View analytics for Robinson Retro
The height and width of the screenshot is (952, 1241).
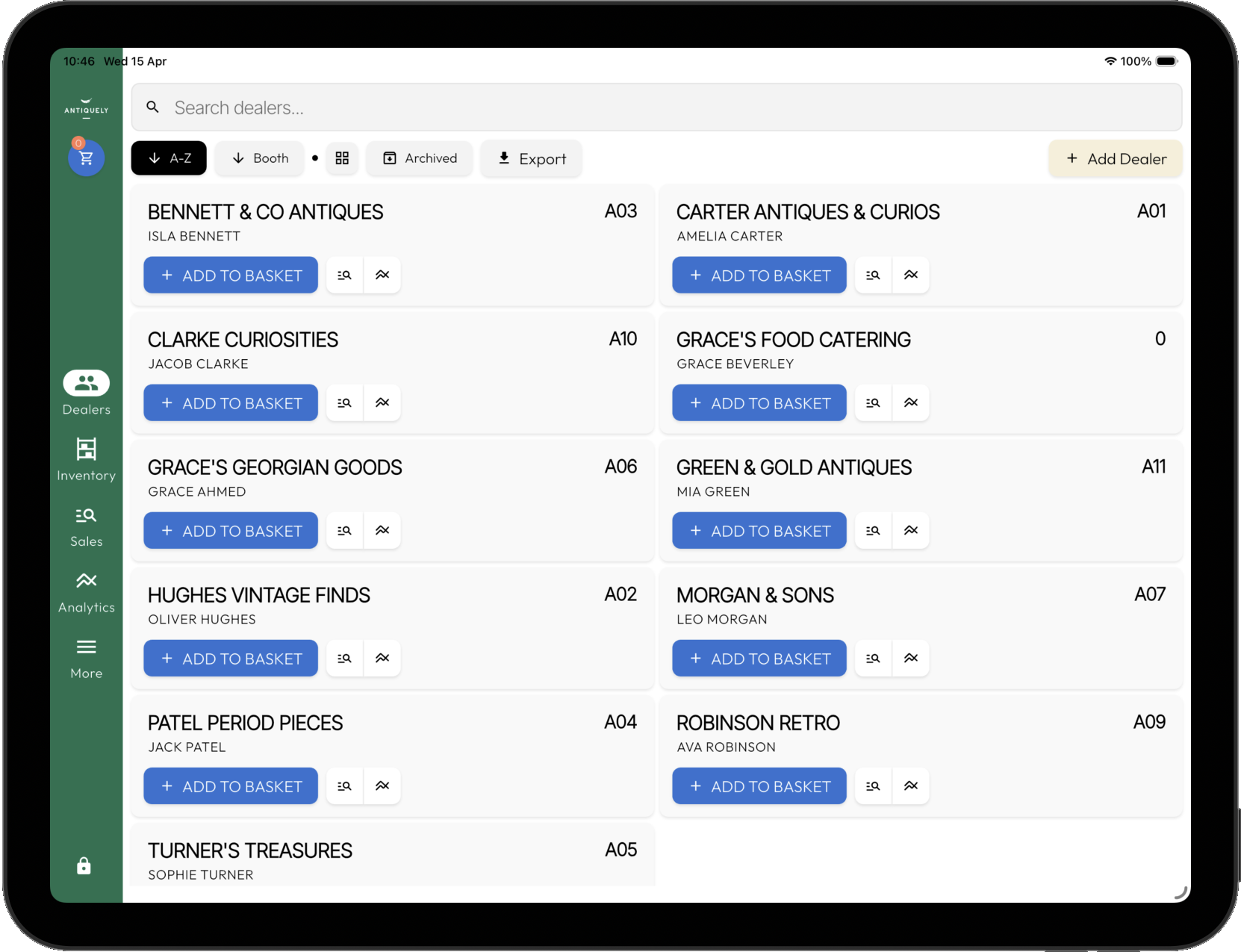coord(911,785)
